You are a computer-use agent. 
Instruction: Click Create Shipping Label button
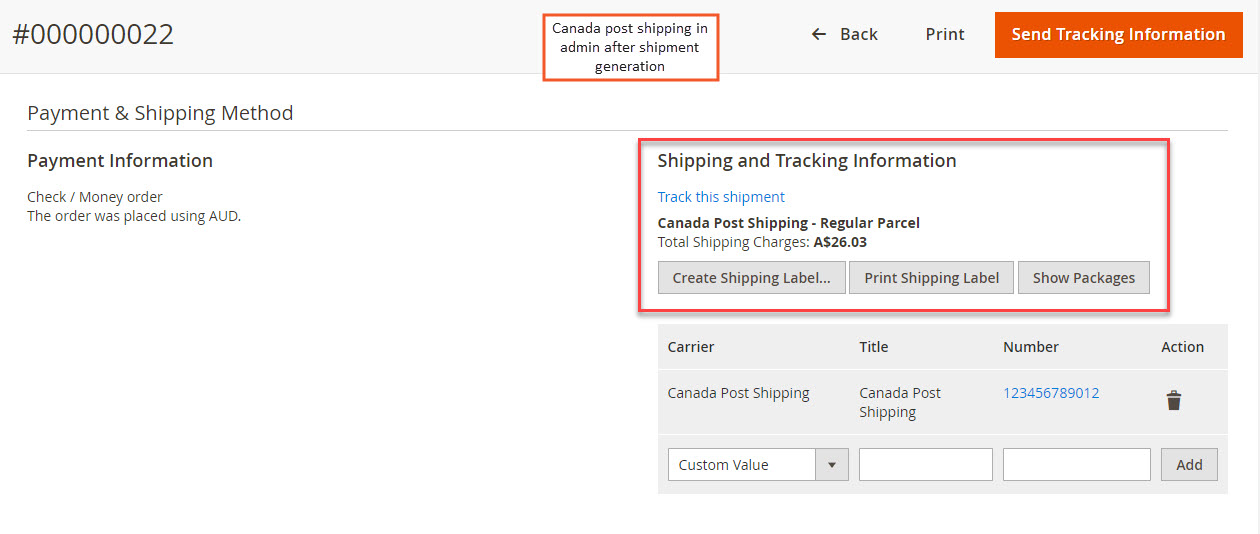pos(752,278)
